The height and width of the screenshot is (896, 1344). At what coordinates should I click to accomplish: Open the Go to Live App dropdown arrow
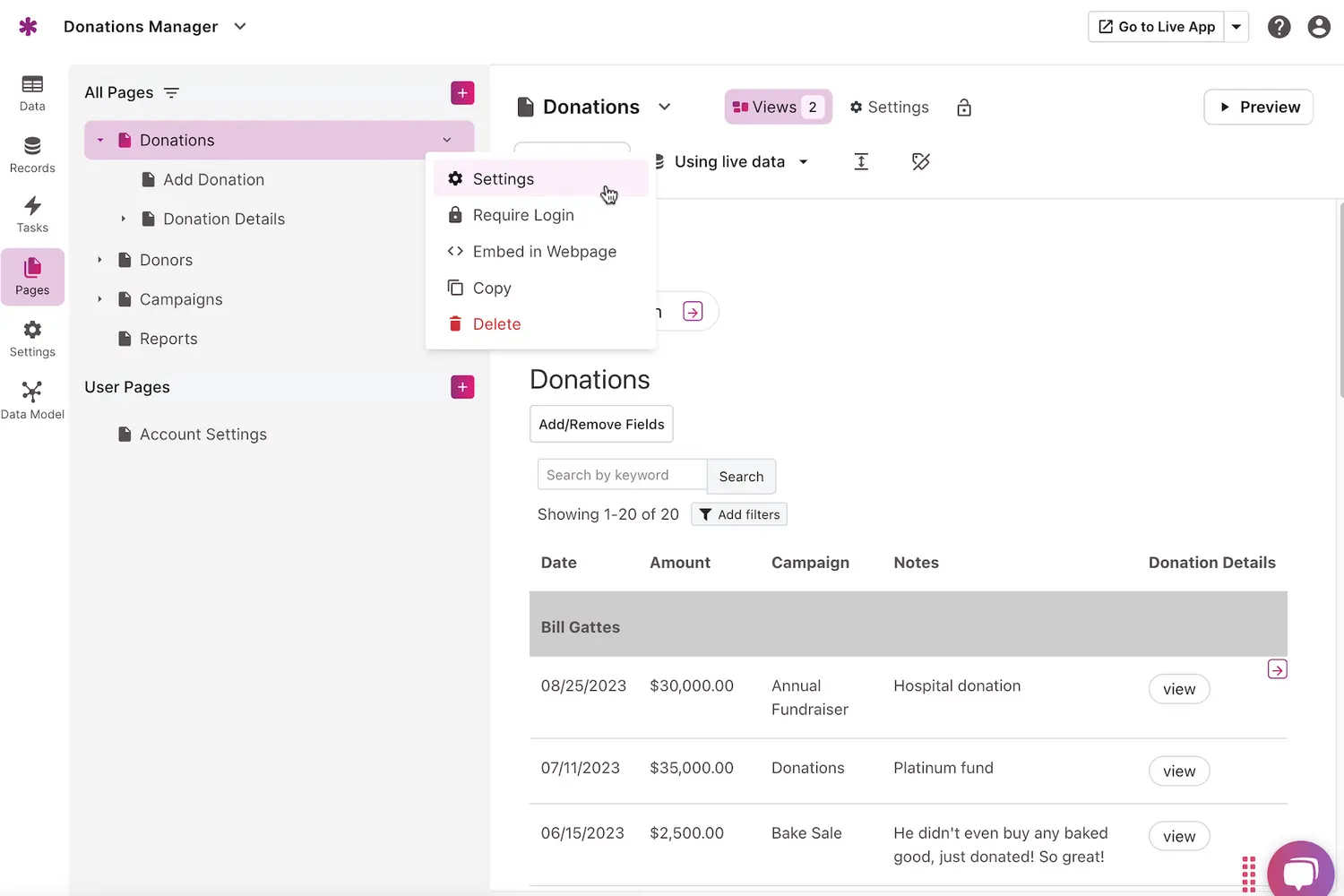coord(1236,27)
